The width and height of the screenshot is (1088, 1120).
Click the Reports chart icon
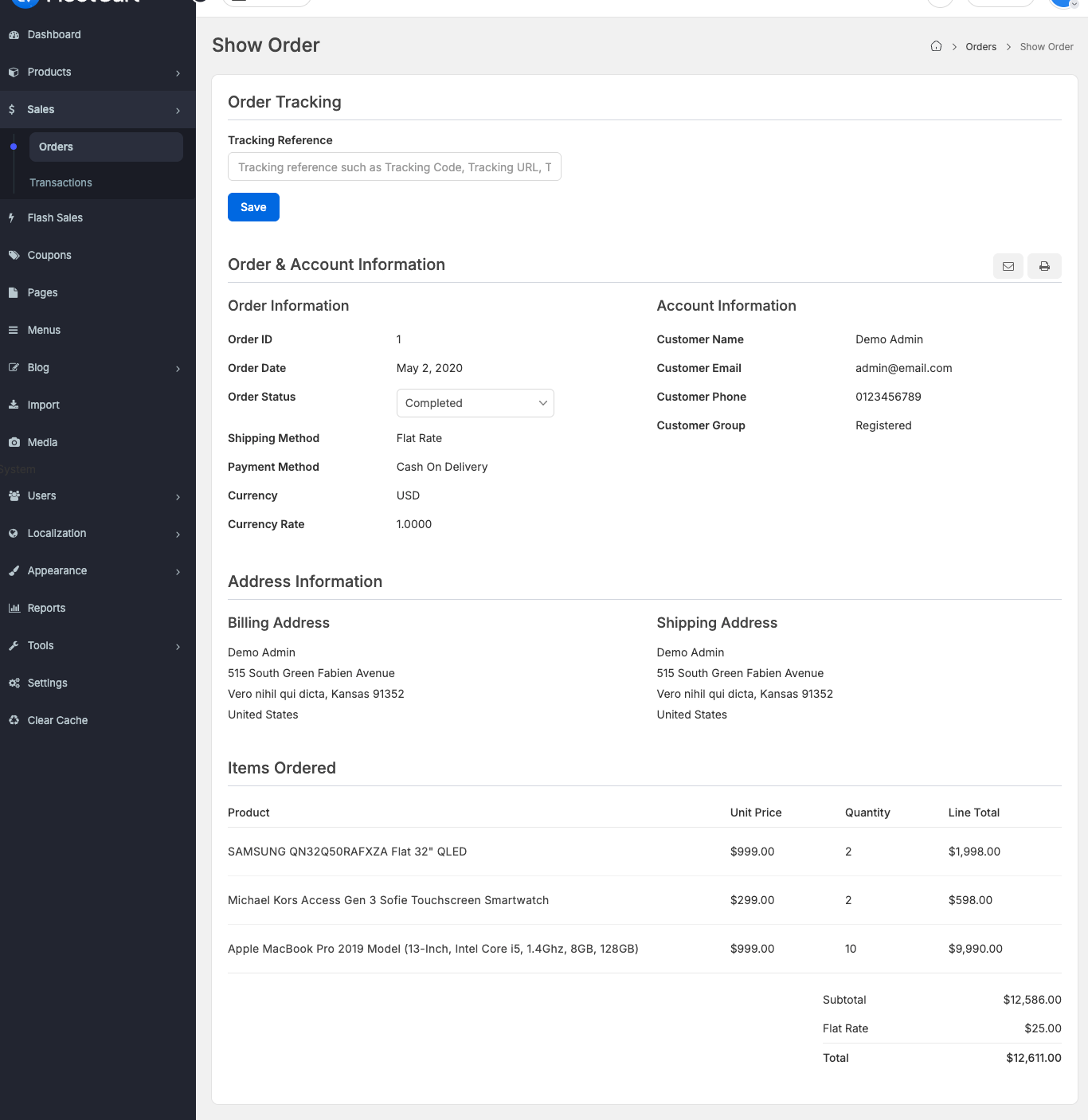pos(14,608)
